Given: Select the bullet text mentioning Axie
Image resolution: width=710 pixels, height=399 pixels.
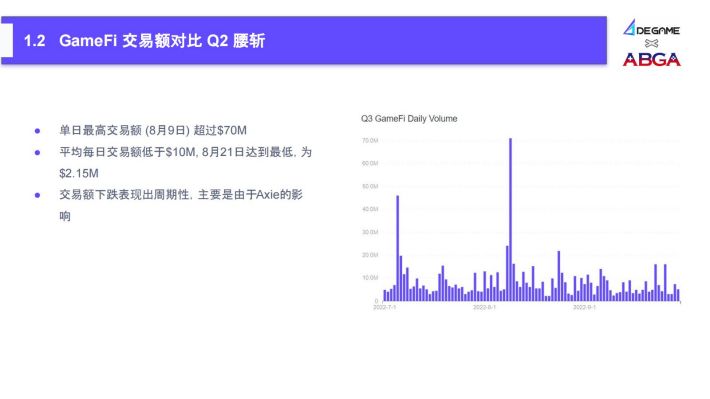Looking at the screenshot, I should pyautogui.click(x=181, y=205).
